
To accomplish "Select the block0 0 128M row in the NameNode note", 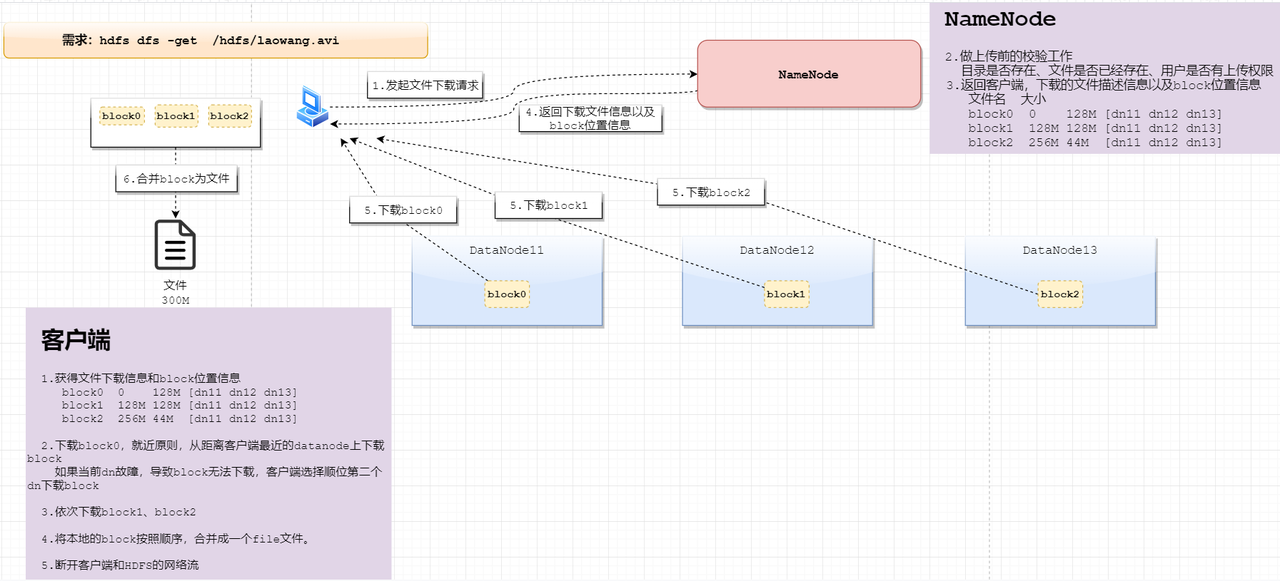I will [1095, 114].
